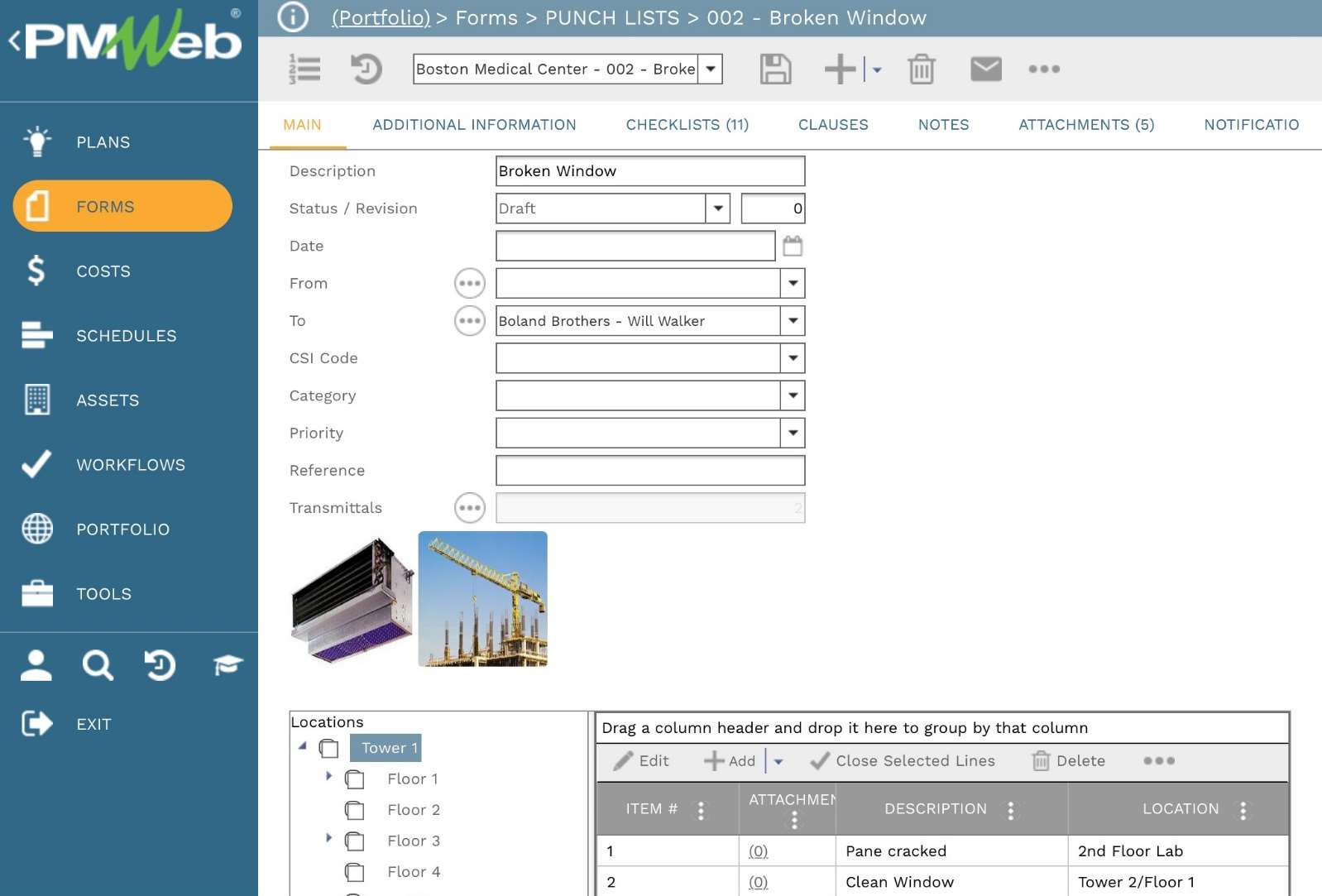The image size is (1322, 896).
Task: Click the search magnifier icon in sidebar
Action: 97,665
